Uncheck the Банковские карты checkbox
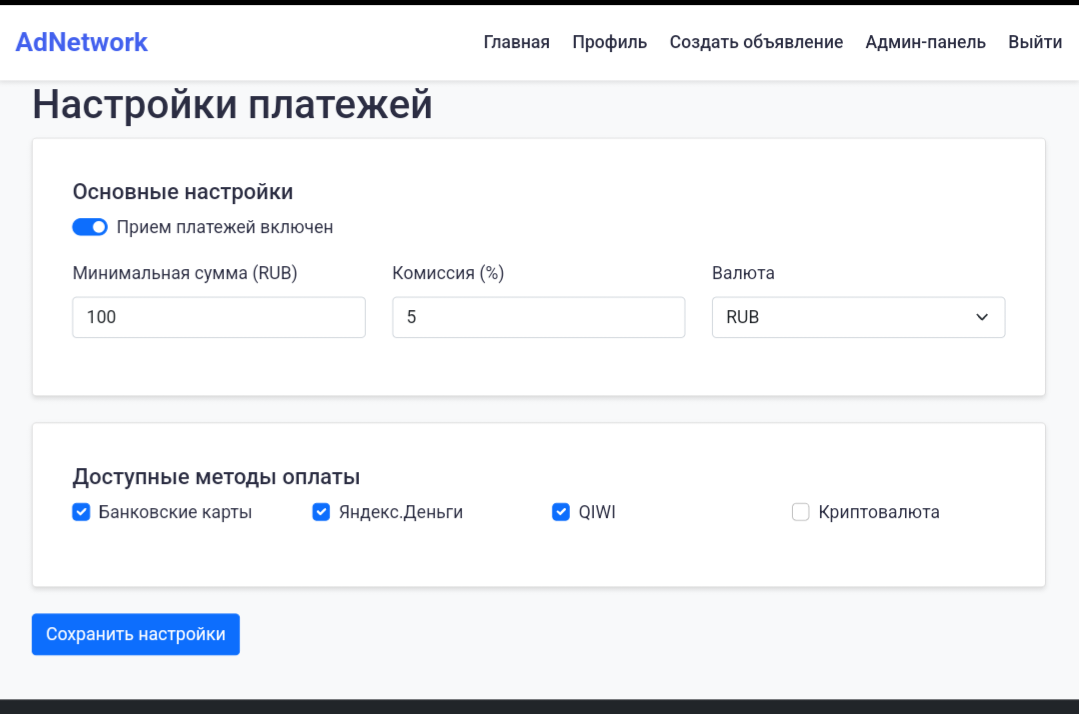 tap(81, 512)
